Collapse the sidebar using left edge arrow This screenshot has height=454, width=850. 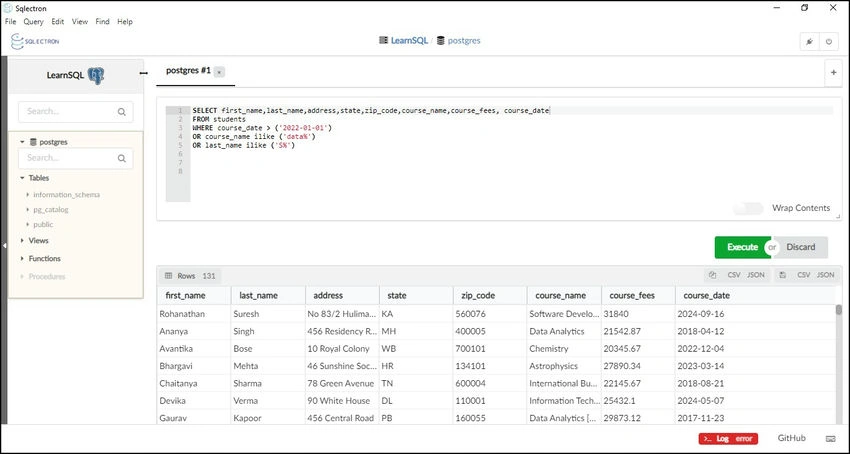tap(4, 246)
